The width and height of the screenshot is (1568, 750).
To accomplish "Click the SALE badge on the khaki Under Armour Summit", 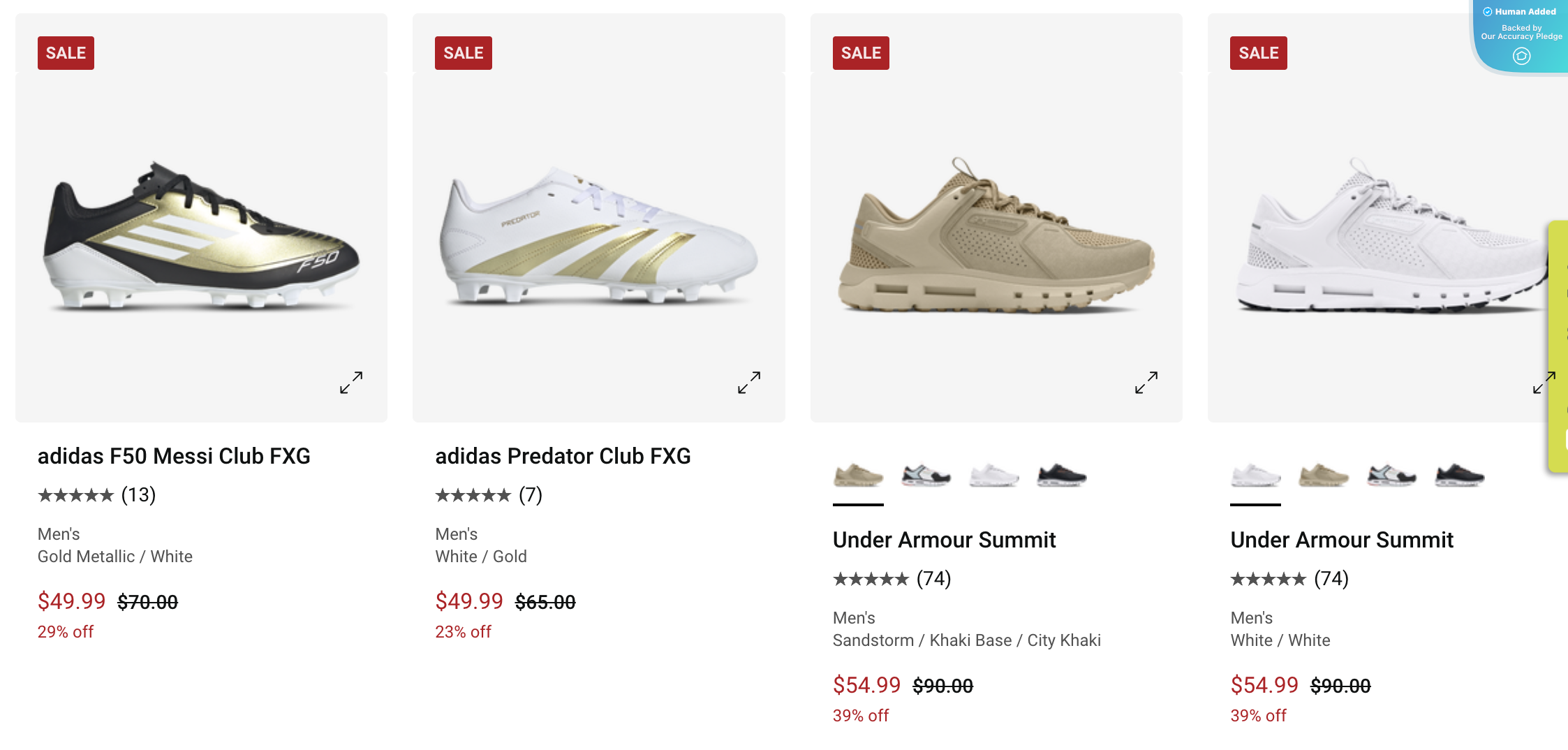I will click(861, 52).
